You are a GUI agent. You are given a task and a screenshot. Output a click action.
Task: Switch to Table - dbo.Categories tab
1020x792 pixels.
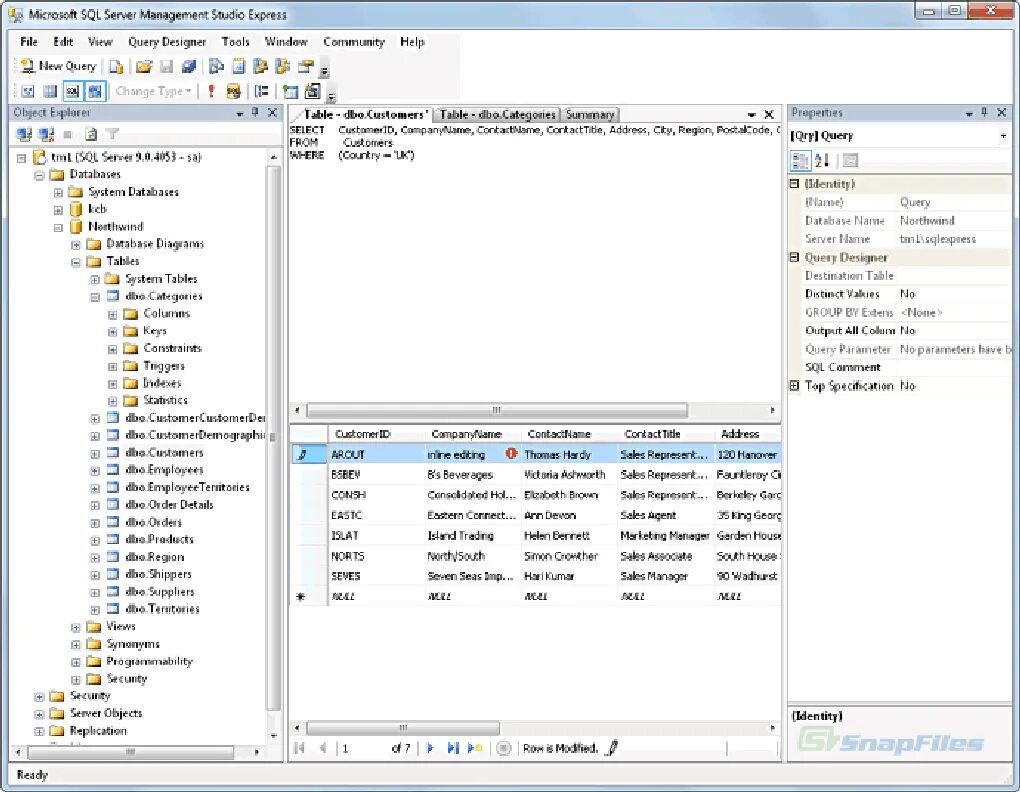click(497, 114)
